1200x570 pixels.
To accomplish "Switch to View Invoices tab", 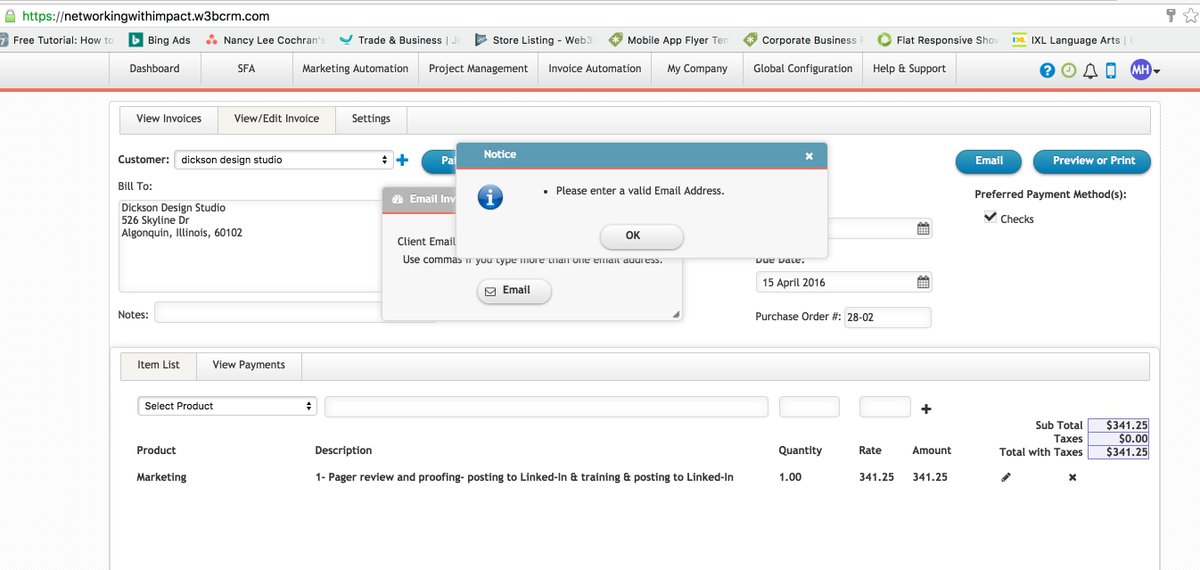I will pyautogui.click(x=169, y=119).
